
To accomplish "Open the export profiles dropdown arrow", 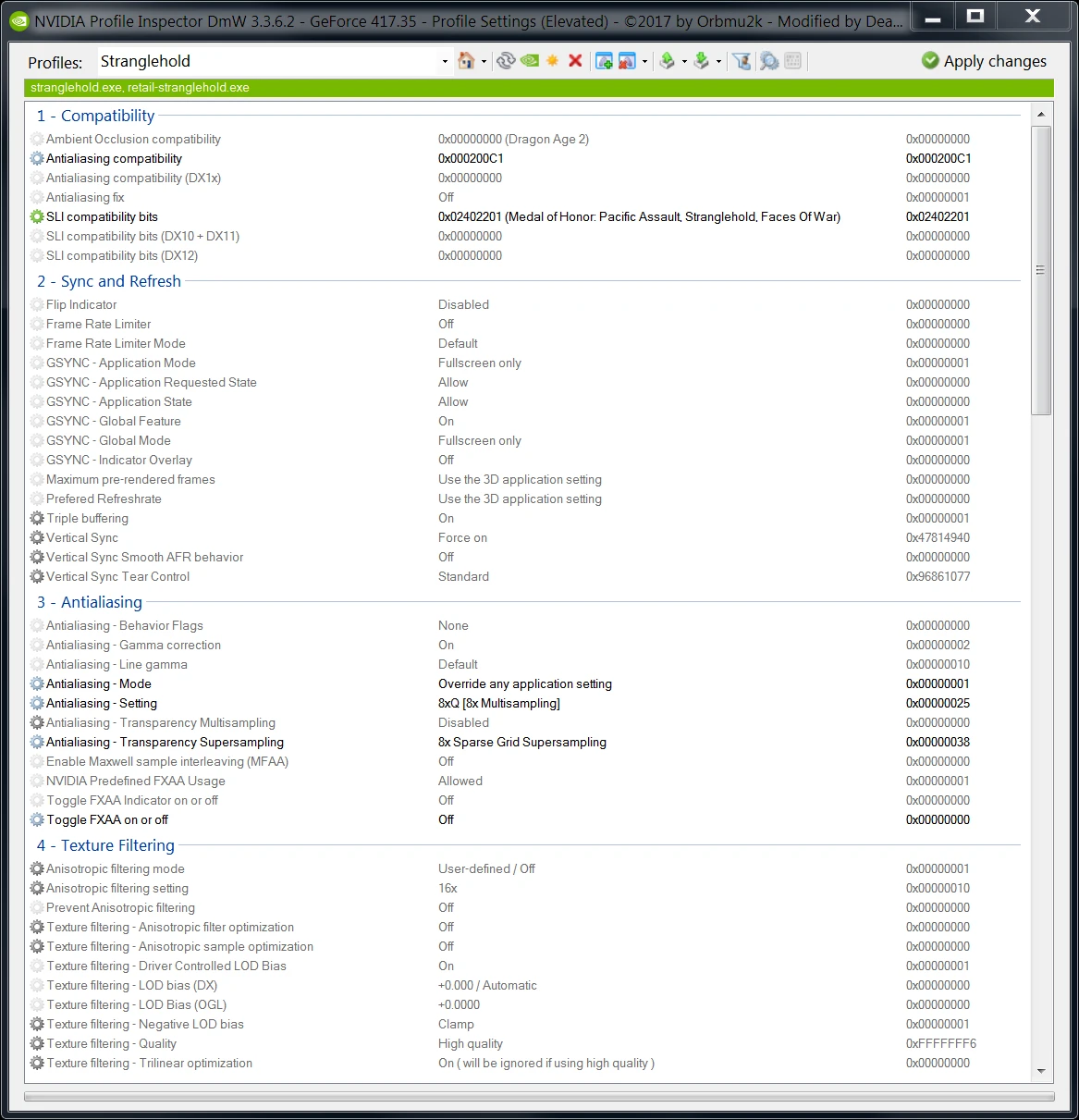I will 684,62.
